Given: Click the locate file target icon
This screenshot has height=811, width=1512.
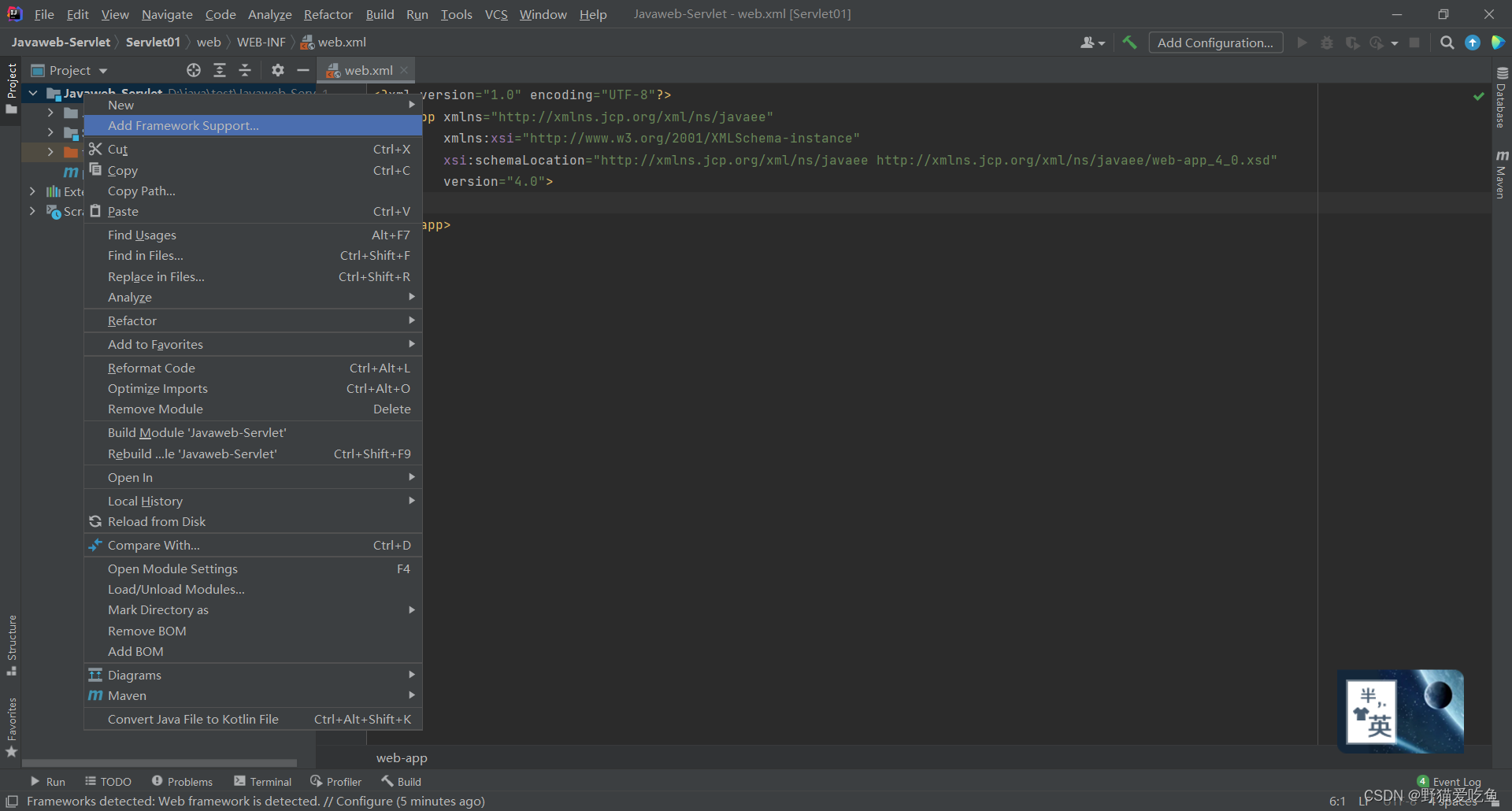Looking at the screenshot, I should [194, 70].
